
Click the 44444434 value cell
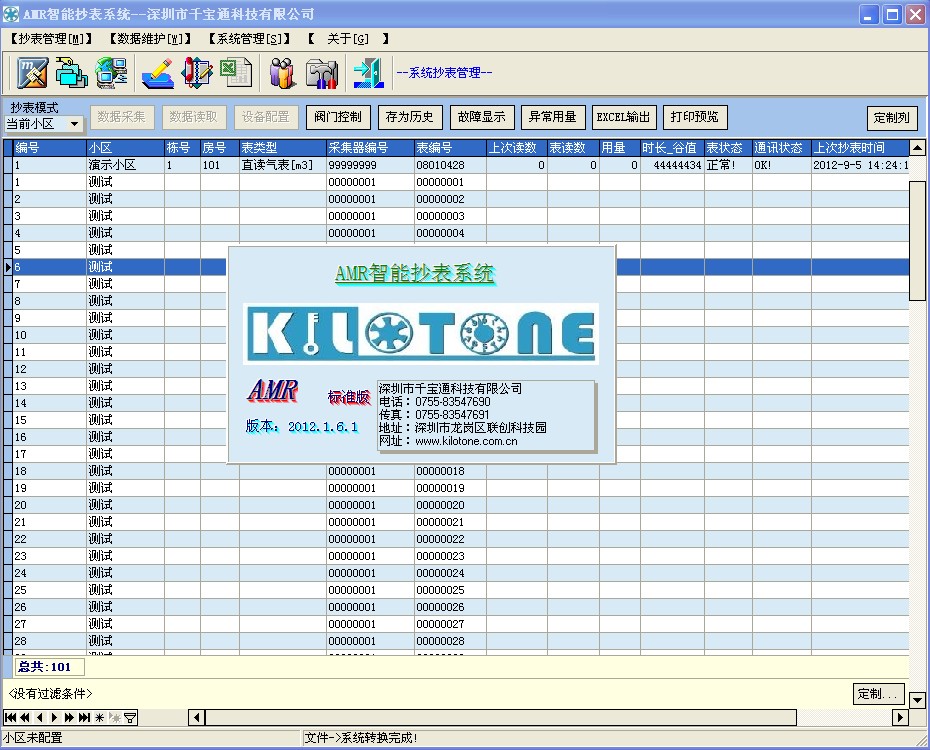click(673, 165)
